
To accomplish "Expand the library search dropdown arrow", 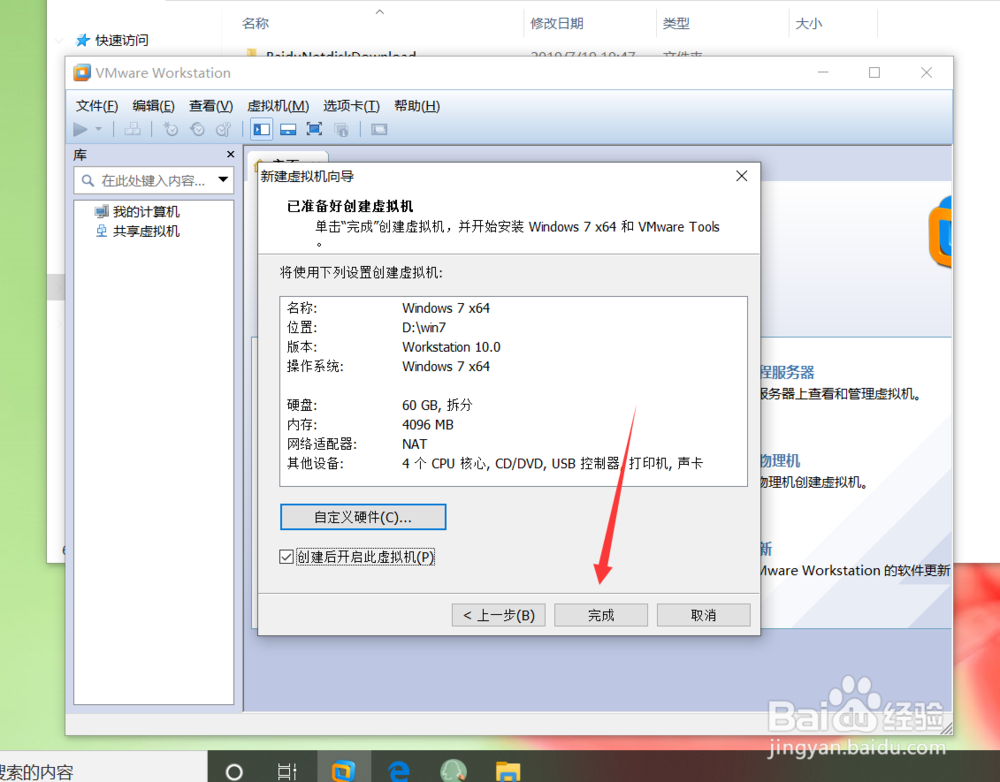I will pos(225,180).
